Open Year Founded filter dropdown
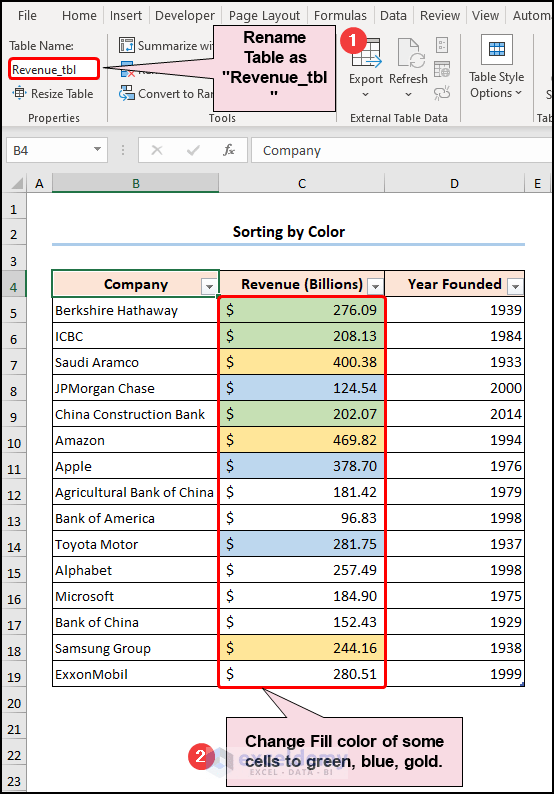The height and width of the screenshot is (794, 554). pyautogui.click(x=515, y=287)
